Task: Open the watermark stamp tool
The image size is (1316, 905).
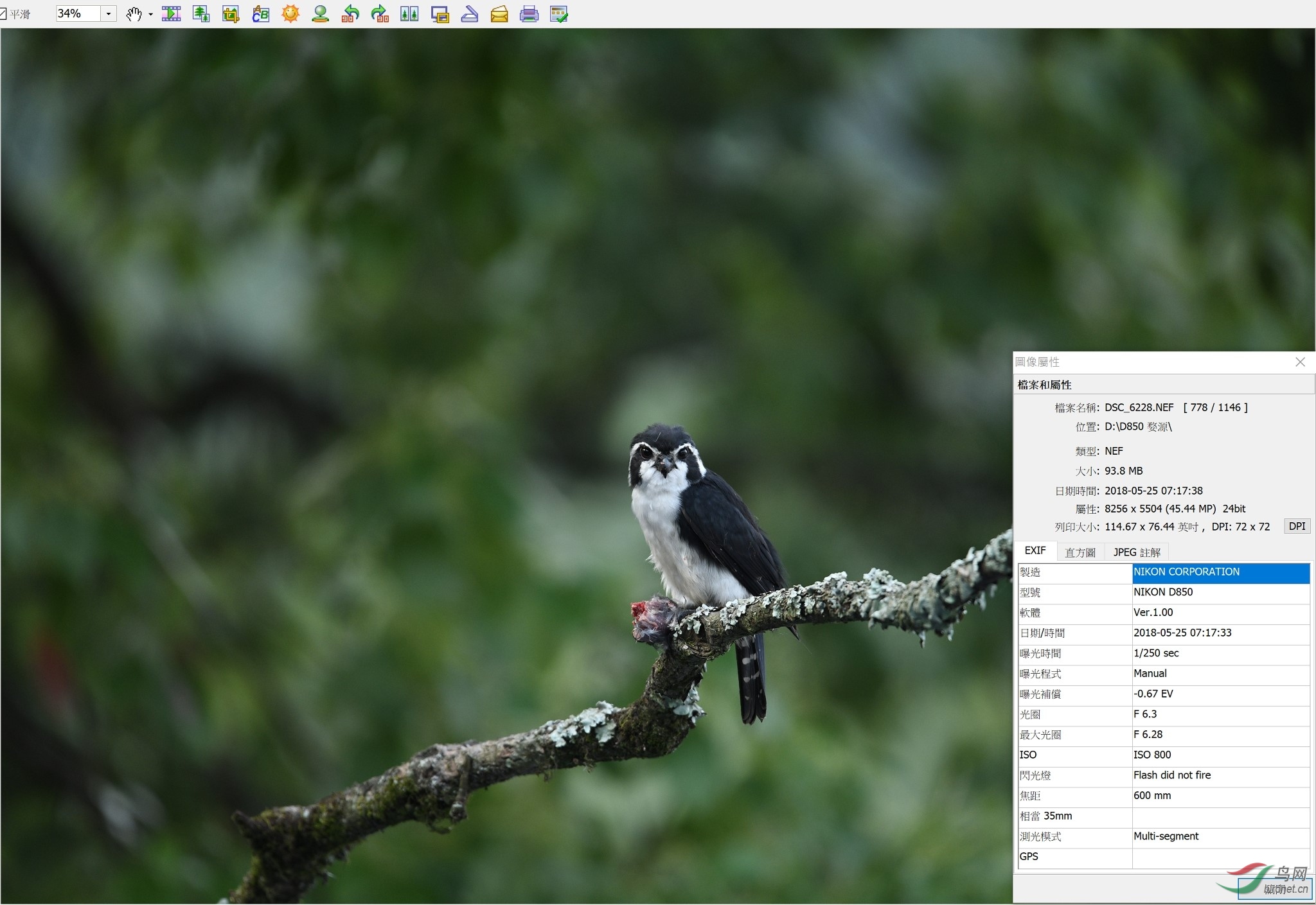Action: pos(320,13)
